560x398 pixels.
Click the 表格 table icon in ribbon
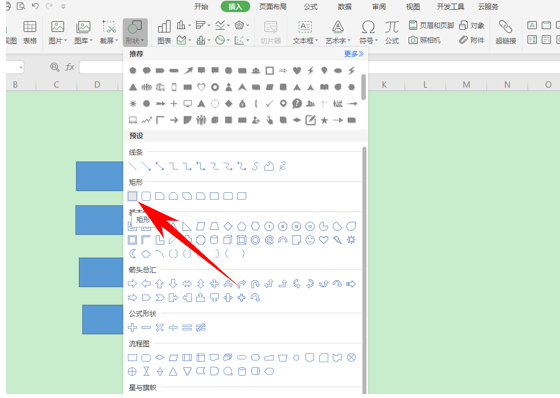coord(30,32)
